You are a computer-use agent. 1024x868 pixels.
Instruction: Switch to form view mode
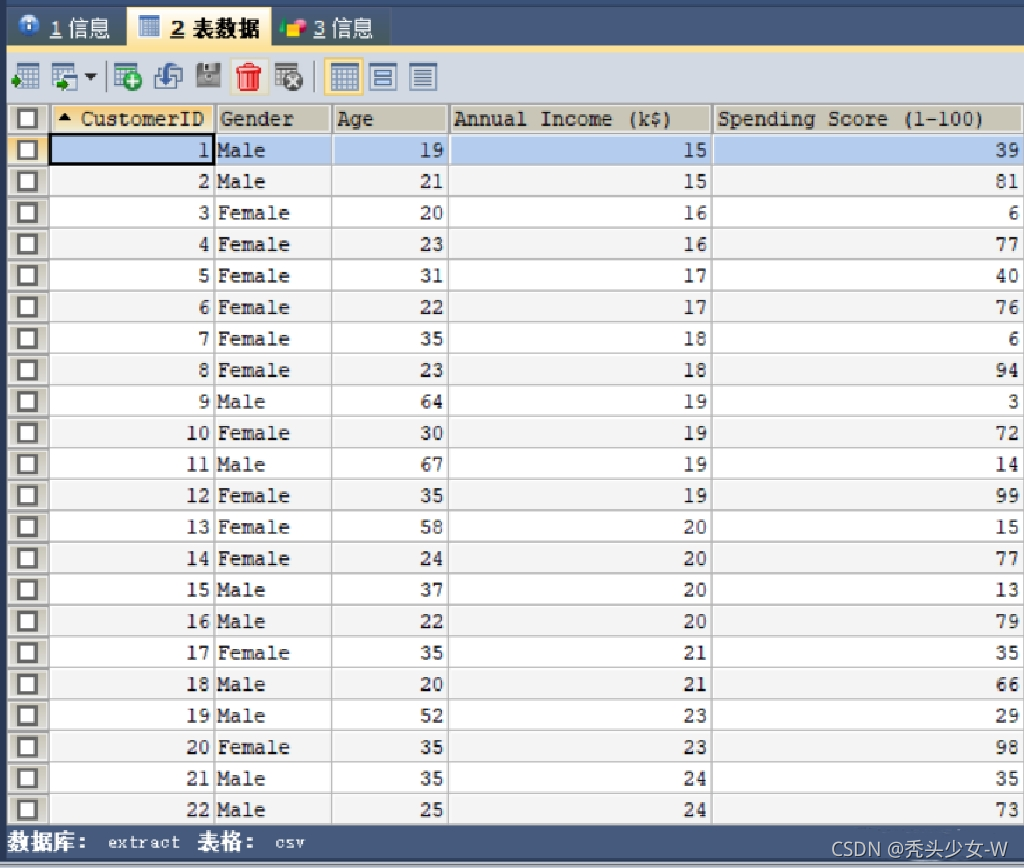[383, 77]
